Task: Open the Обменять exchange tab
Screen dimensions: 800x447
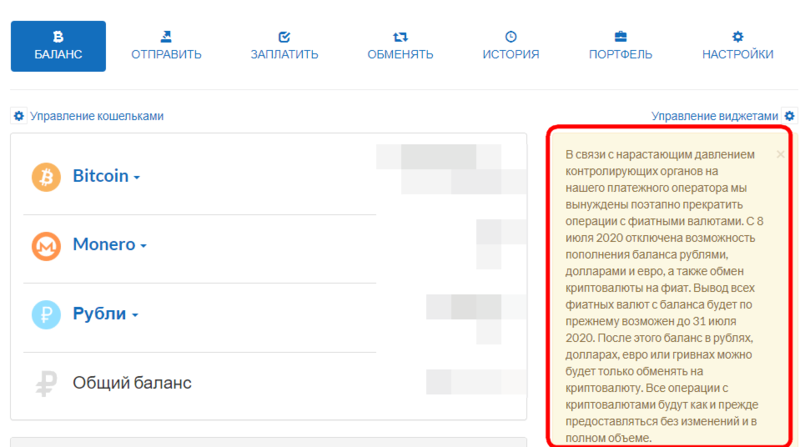Action: point(400,44)
